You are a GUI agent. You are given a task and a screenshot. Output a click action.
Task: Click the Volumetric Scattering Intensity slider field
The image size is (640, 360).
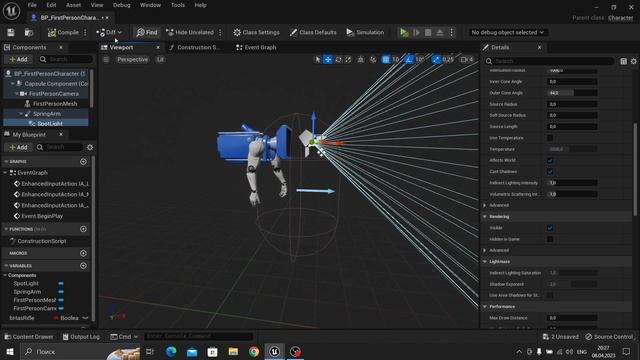click(572, 194)
